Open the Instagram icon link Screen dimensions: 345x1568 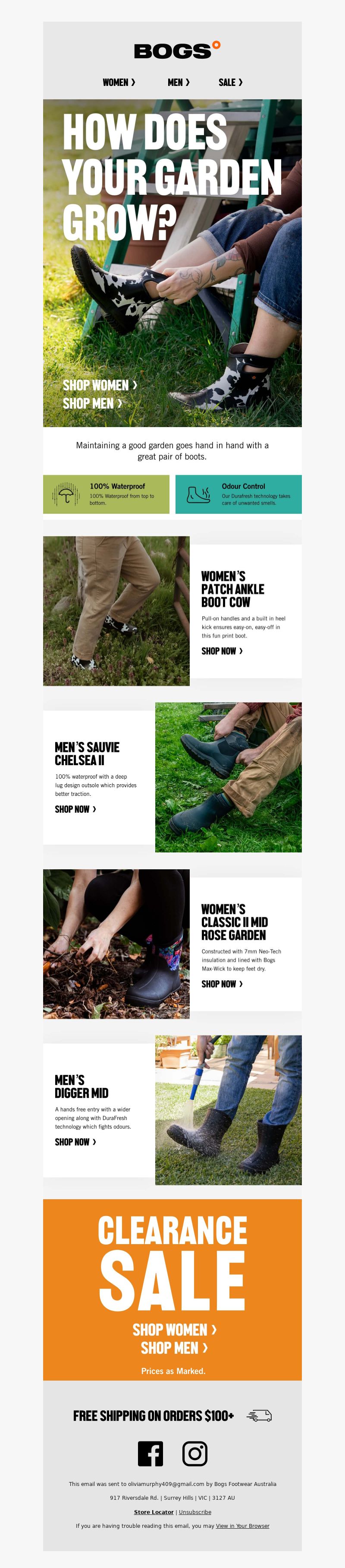point(195,1454)
